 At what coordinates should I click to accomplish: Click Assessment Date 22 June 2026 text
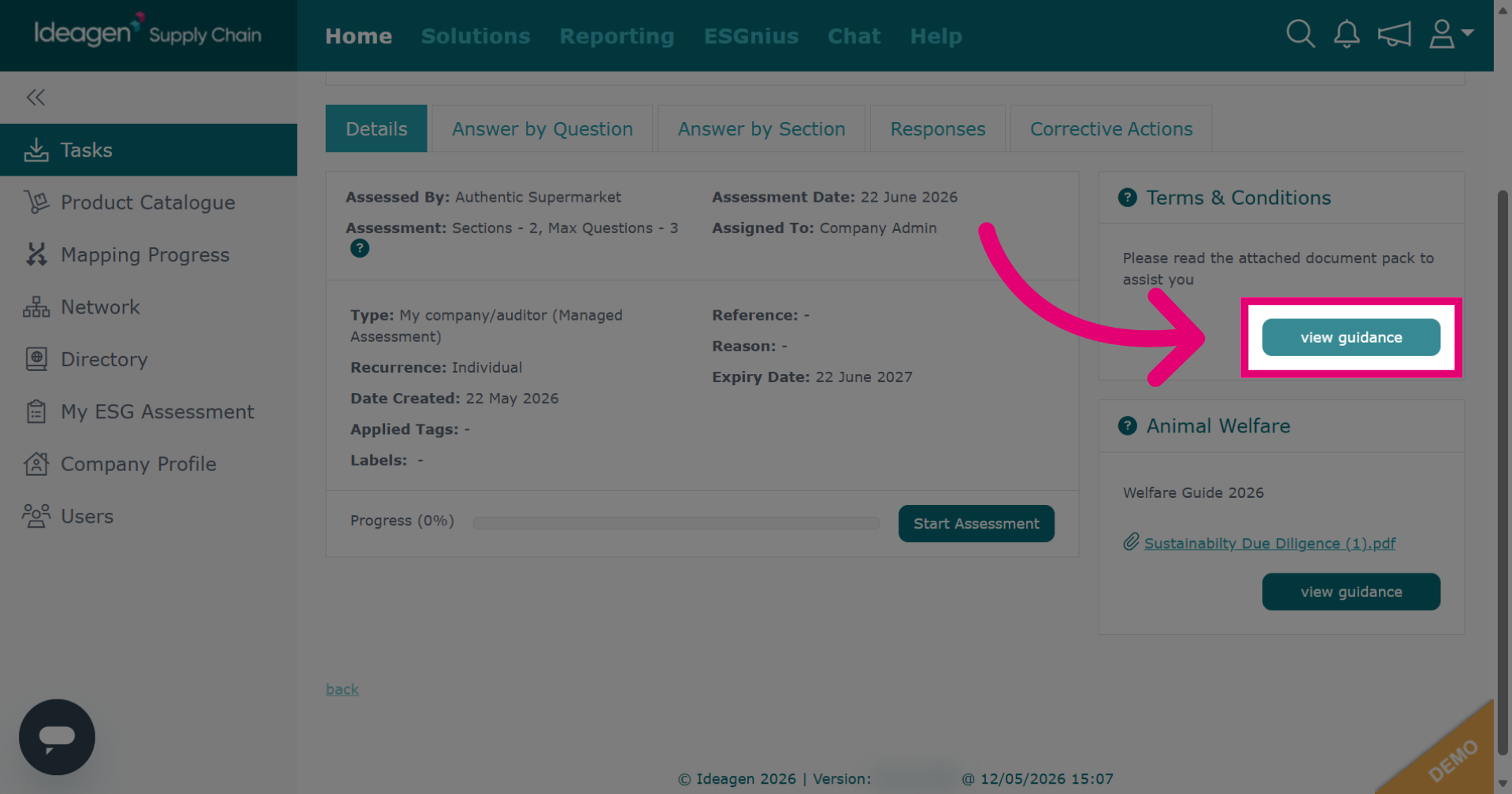[835, 197]
